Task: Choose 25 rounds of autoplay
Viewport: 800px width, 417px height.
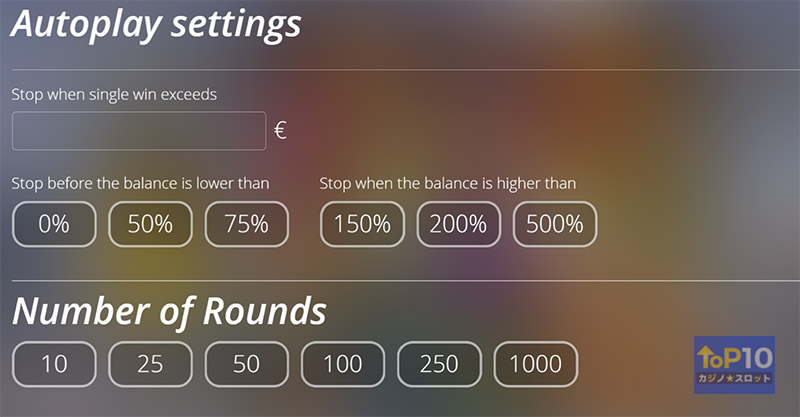Action: click(x=150, y=364)
